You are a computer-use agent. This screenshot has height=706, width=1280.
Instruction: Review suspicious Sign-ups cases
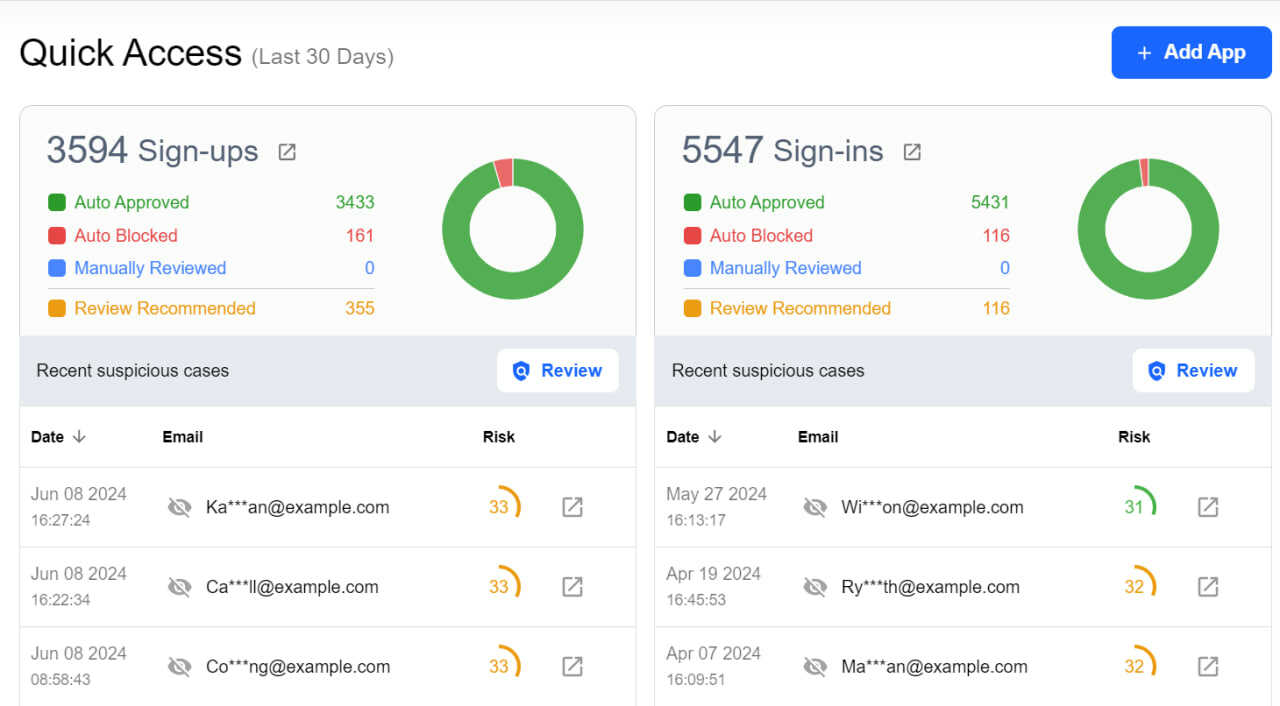[x=557, y=371]
